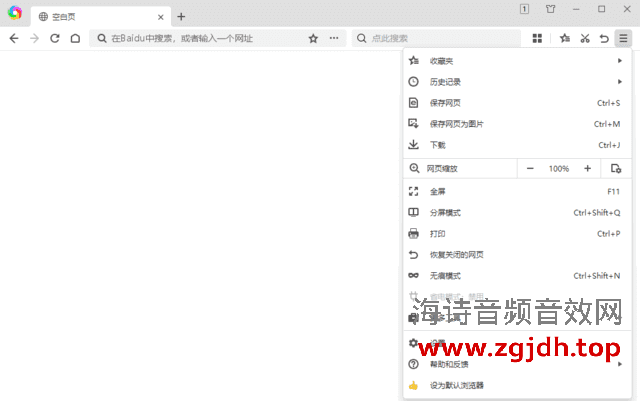Close the hamburger main menu button
640x401 pixels.
623,38
